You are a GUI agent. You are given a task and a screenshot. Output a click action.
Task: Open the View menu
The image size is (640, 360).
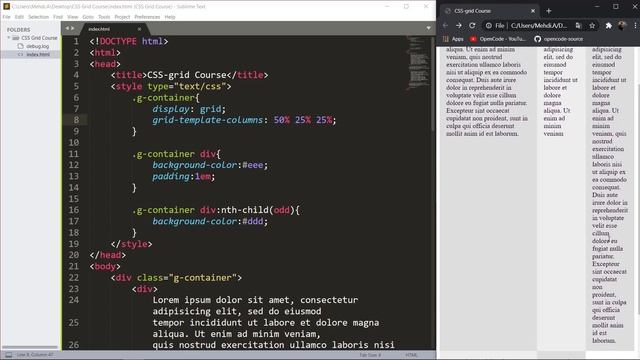[x=73, y=17]
